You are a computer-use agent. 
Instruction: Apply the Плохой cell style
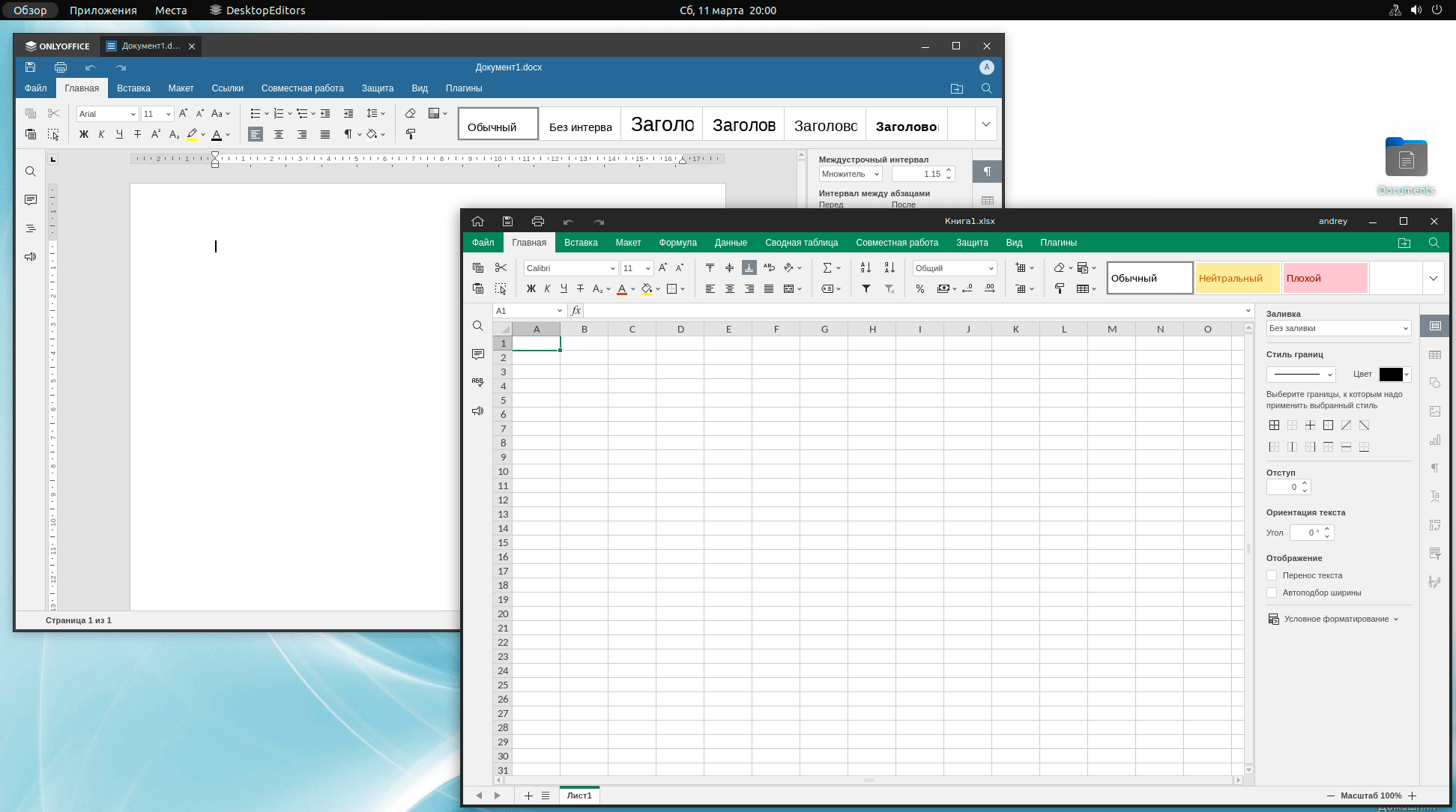pos(1325,278)
